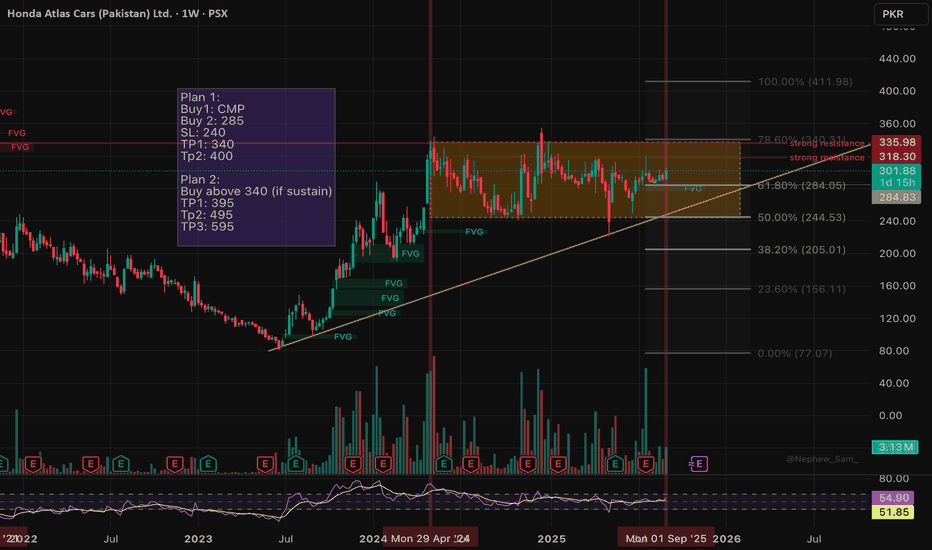Click the 440.00 price scale value
The width and height of the screenshot is (932, 550).
coord(897,58)
